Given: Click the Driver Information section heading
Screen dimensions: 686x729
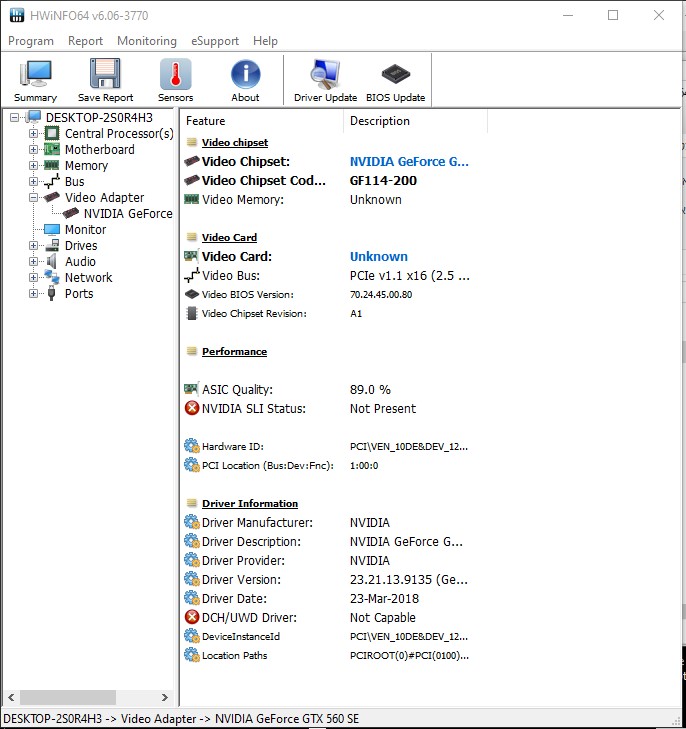Looking at the screenshot, I should point(250,503).
